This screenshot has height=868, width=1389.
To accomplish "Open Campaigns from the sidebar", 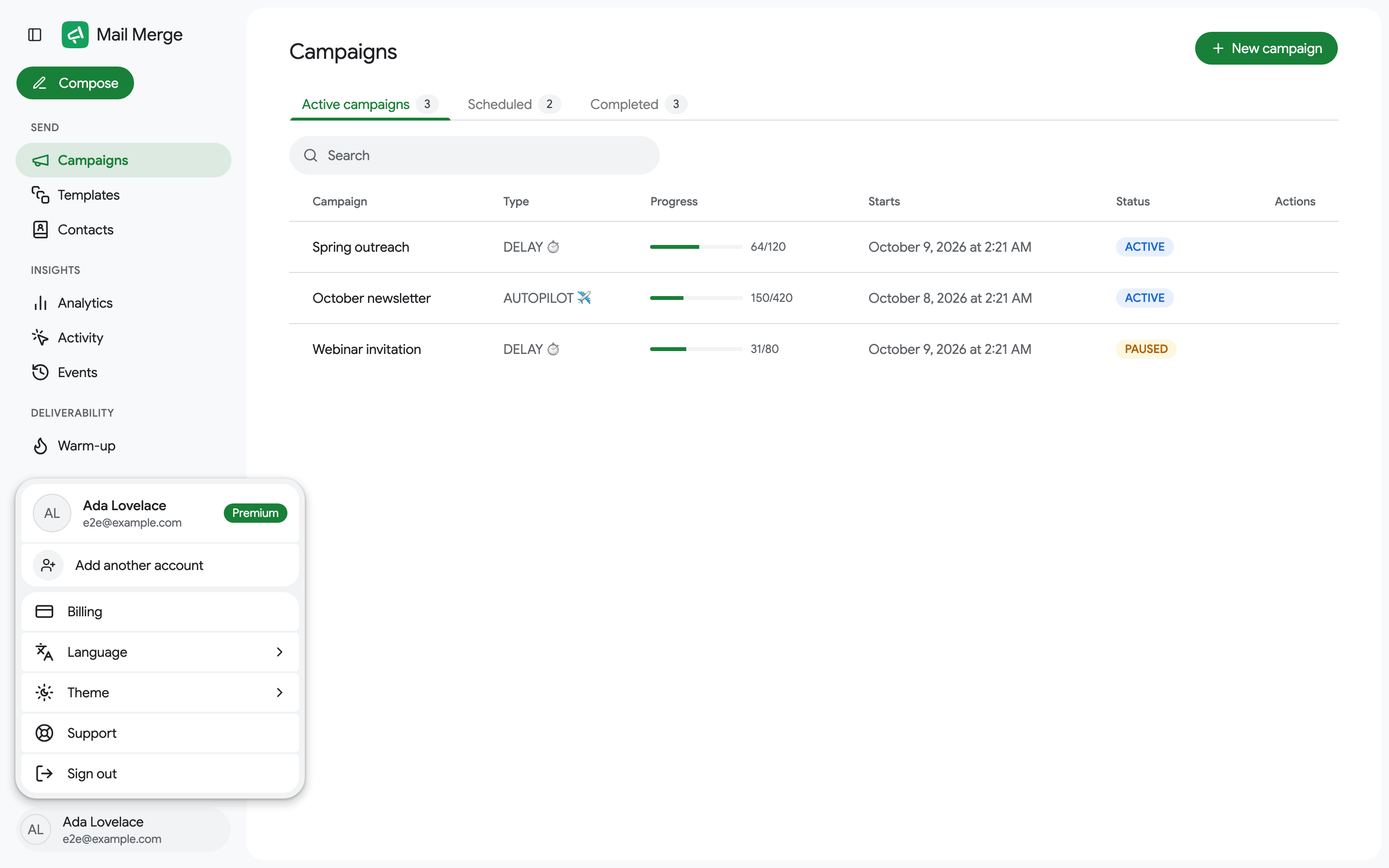I will [123, 160].
